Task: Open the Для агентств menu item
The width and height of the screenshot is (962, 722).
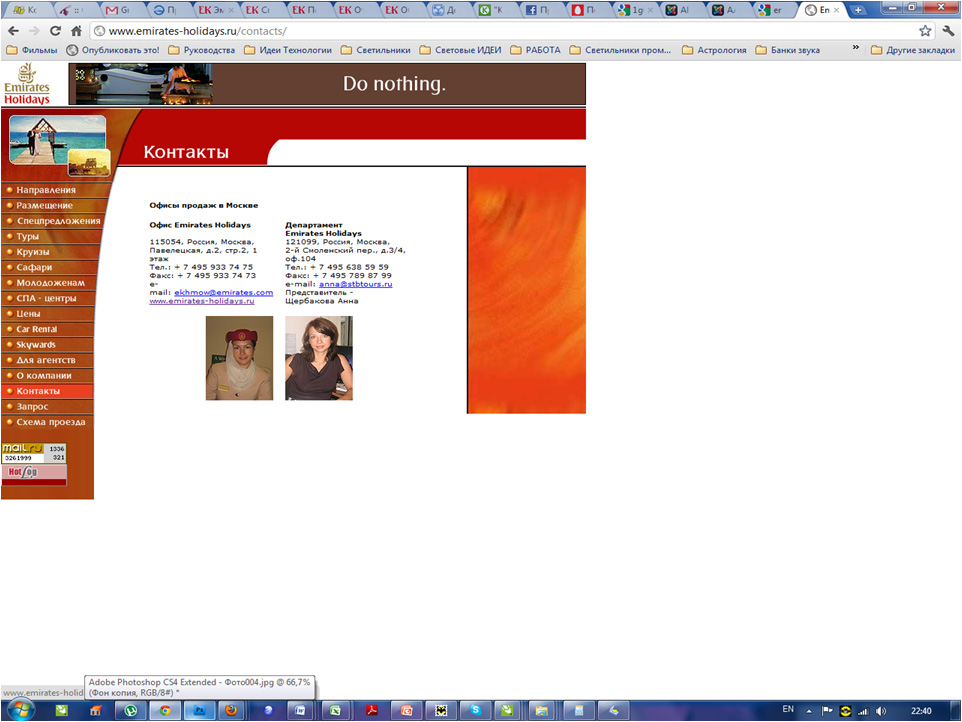Action: 46,360
